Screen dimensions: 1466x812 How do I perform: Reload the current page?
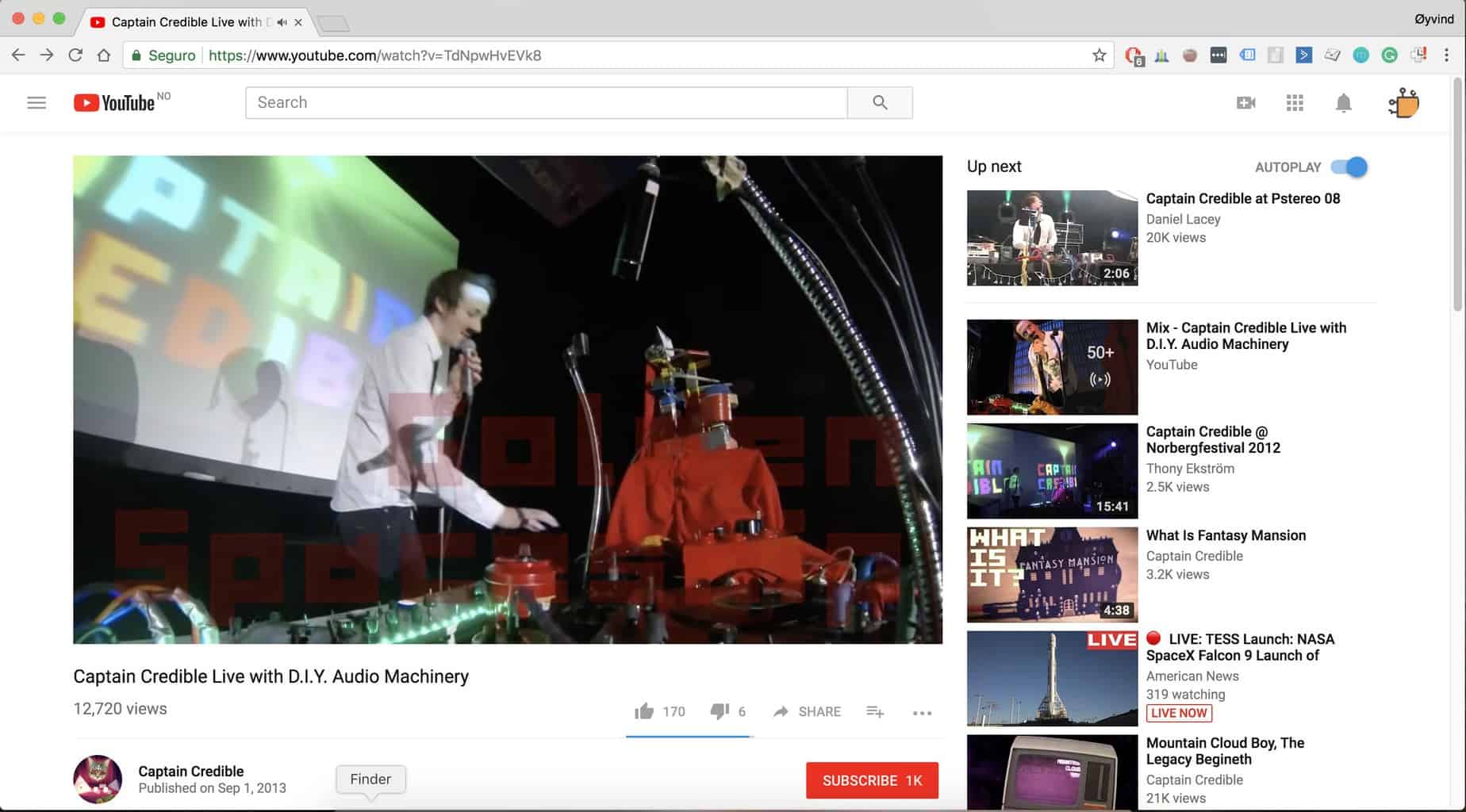coord(75,56)
